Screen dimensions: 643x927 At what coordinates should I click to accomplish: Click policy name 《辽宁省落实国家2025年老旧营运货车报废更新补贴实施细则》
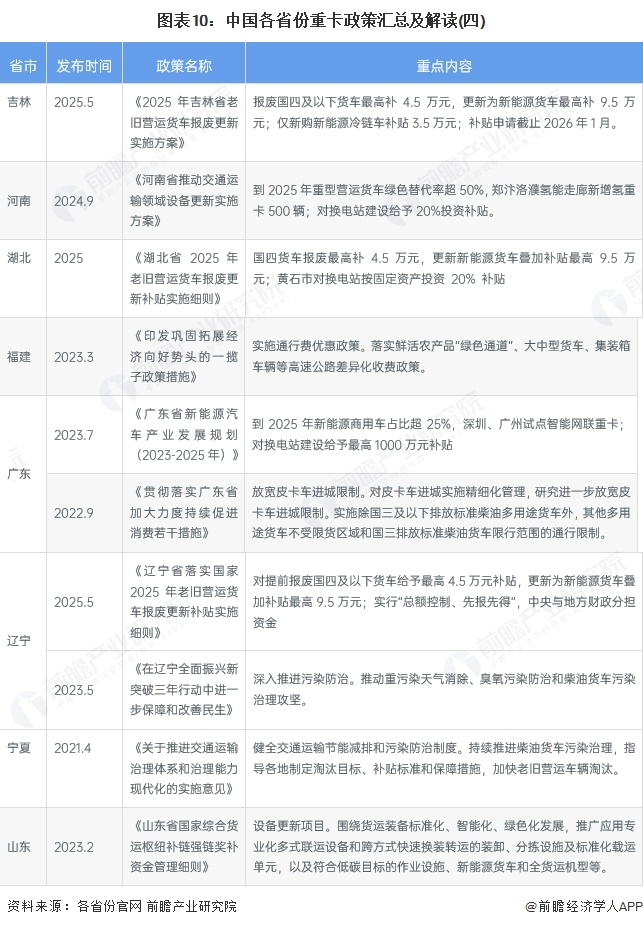click(x=184, y=602)
